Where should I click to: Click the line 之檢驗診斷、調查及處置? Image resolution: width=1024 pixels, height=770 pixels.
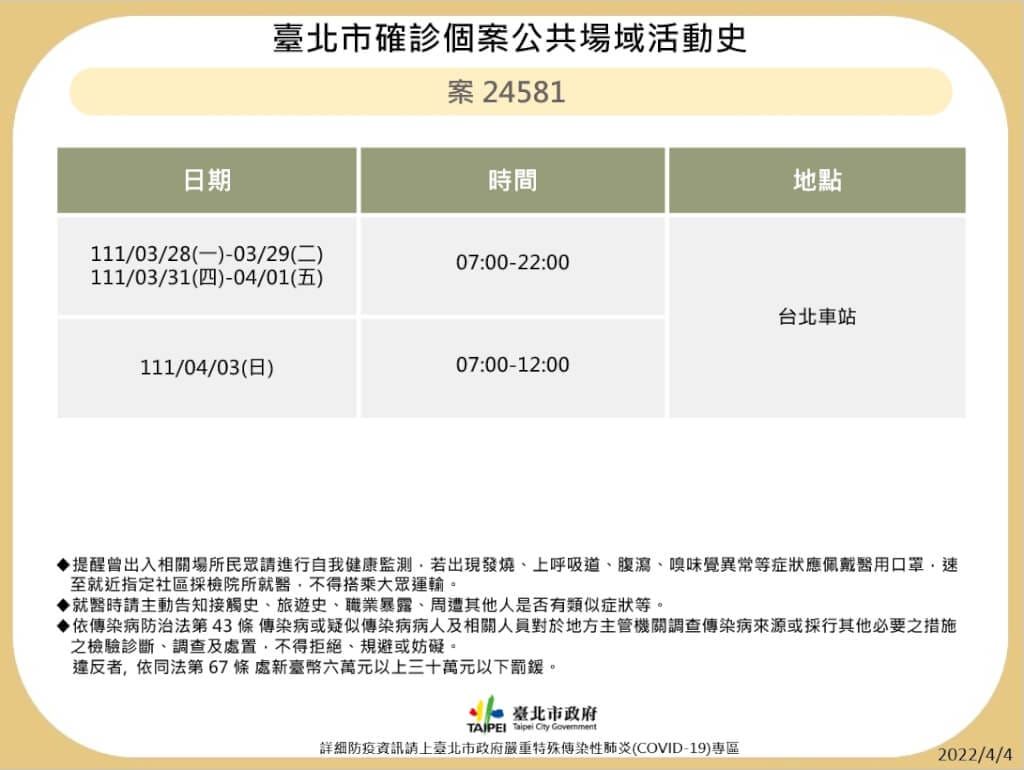click(x=265, y=647)
